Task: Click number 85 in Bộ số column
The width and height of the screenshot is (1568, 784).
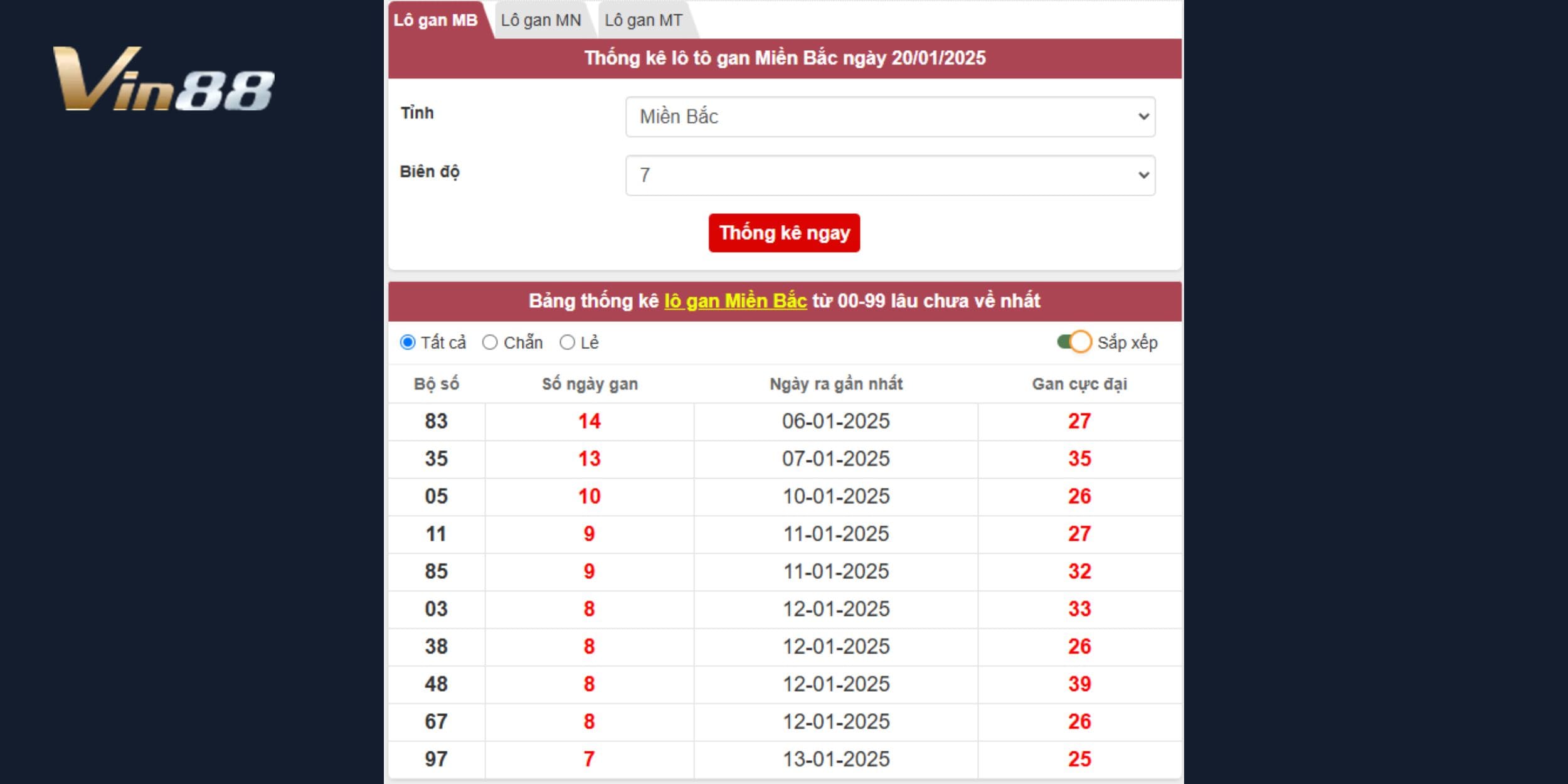Action: pyautogui.click(x=437, y=571)
